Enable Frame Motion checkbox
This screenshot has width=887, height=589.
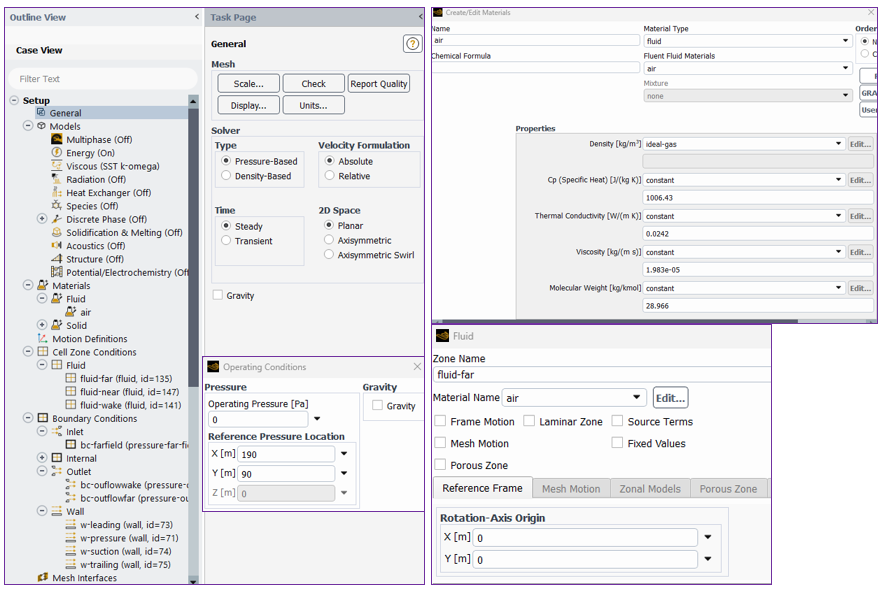point(440,421)
